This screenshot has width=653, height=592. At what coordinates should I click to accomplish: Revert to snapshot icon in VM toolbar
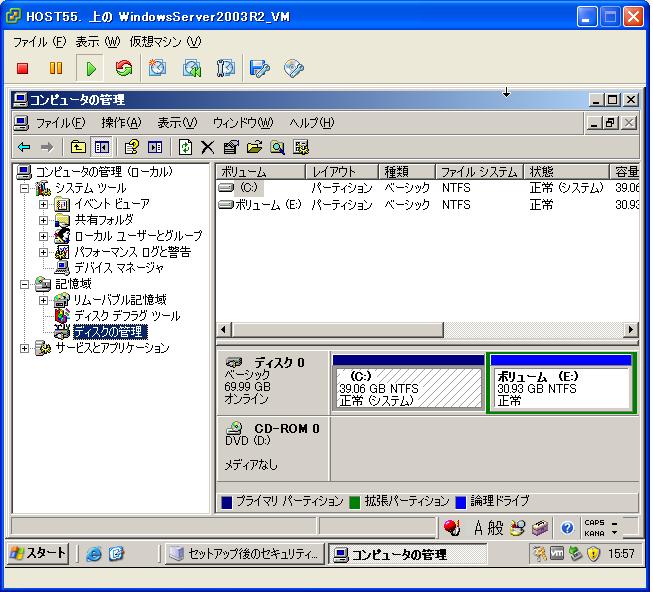[x=192, y=68]
